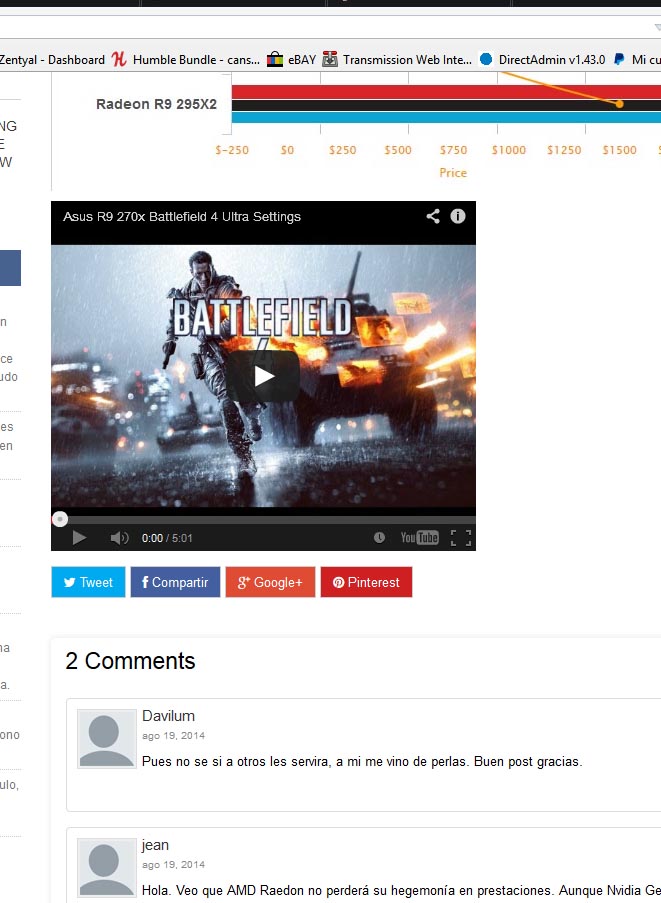Click the Price axis label
The height and width of the screenshot is (903, 661).
(x=453, y=173)
